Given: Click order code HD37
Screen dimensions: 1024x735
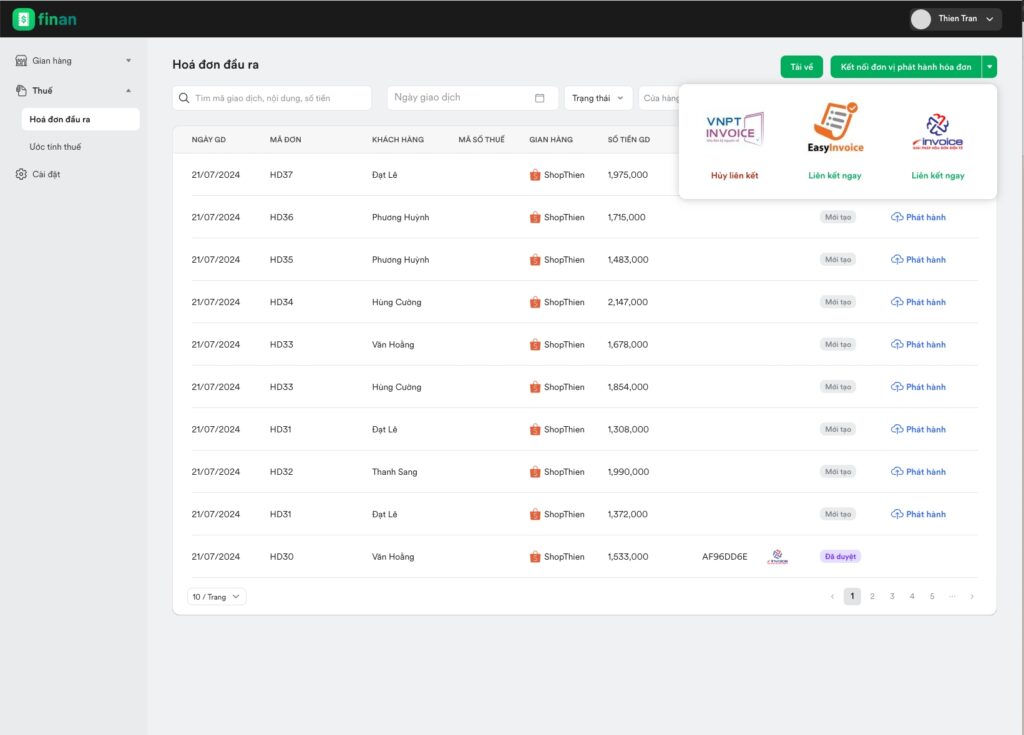Looking at the screenshot, I should coord(281,175).
